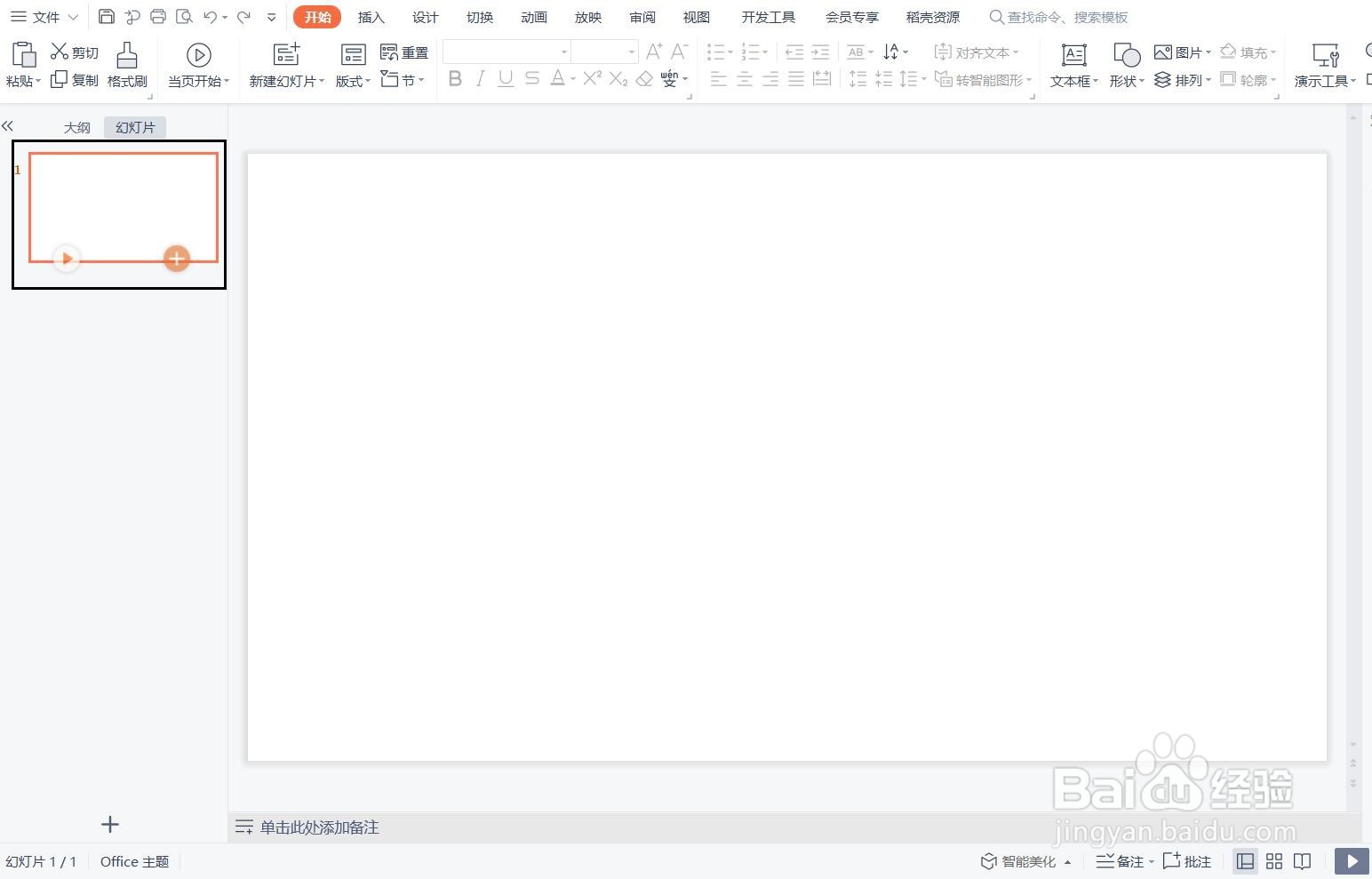Click the Reset (重置) slide icon
Image resolution: width=1372 pixels, height=879 pixels.
[403, 52]
